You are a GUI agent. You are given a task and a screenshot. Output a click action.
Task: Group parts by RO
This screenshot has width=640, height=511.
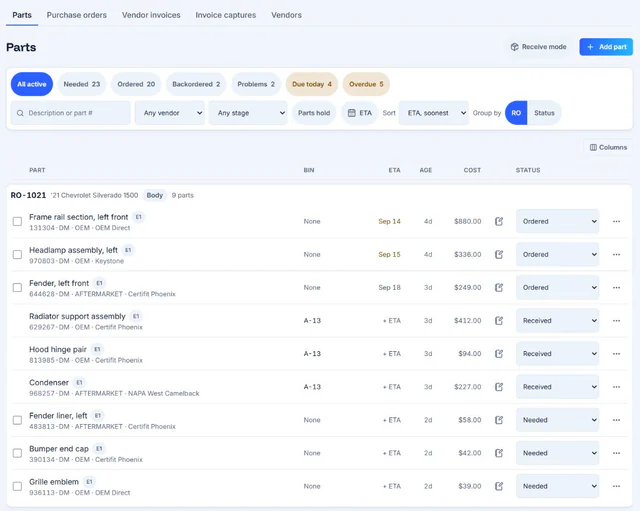(516, 113)
